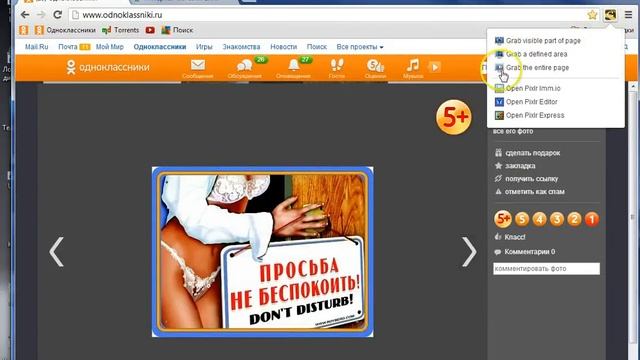Viewport: 640px width, 360px height.
Task: Click отметить как спам
Action: [x=530, y=191]
